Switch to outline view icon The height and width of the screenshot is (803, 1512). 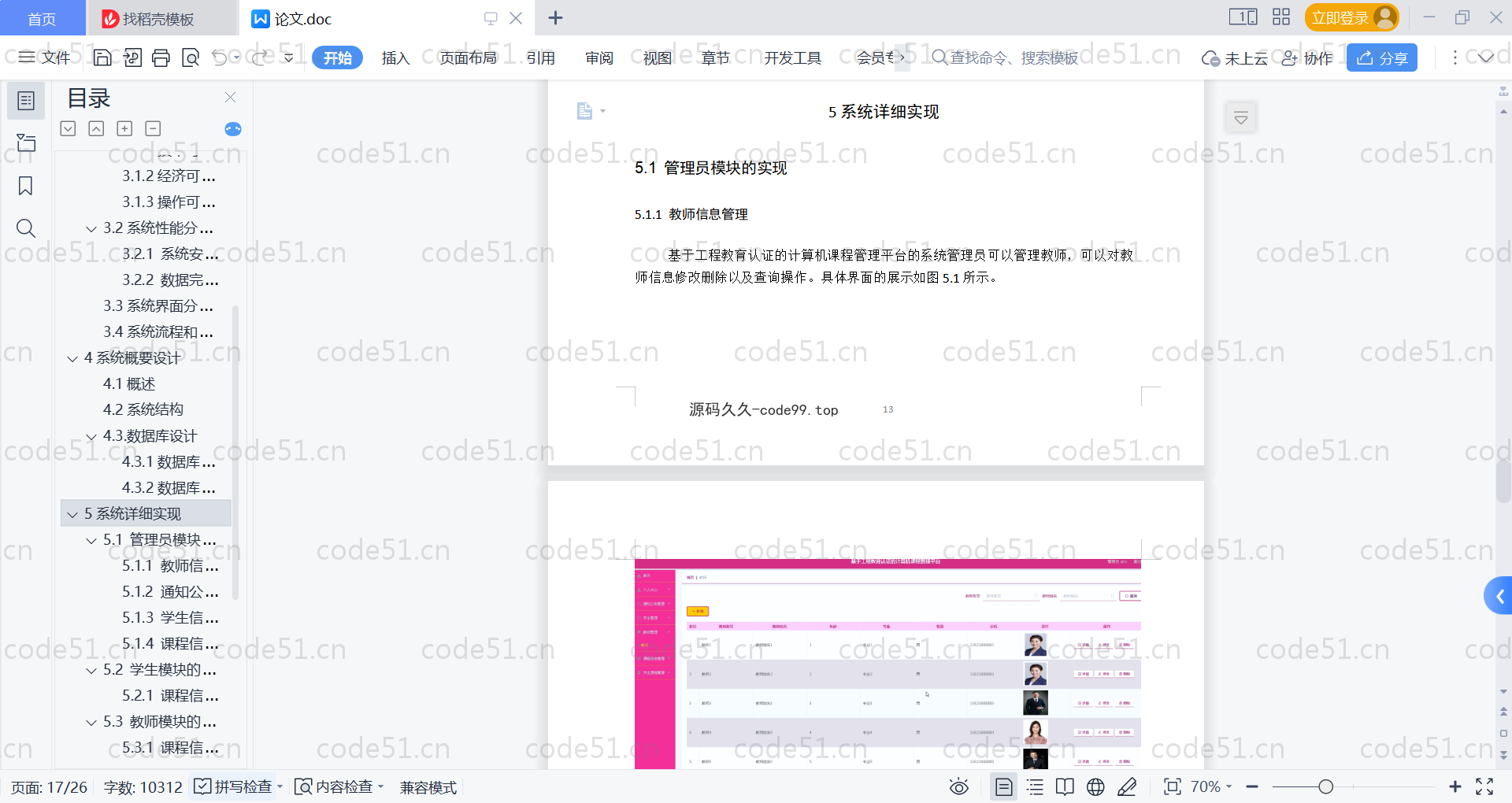click(1035, 786)
